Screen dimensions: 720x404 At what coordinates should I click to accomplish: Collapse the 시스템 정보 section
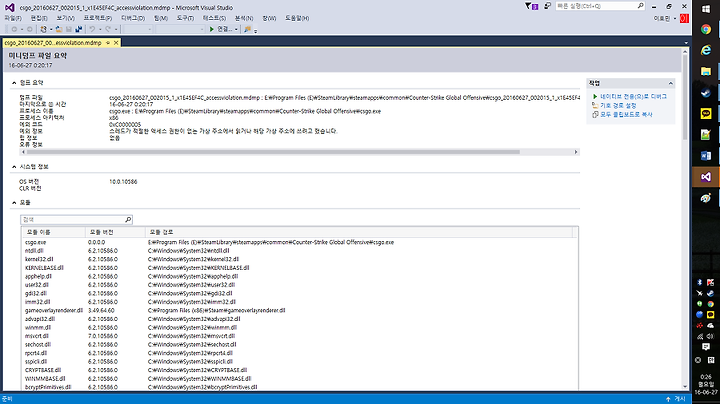pos(14,167)
